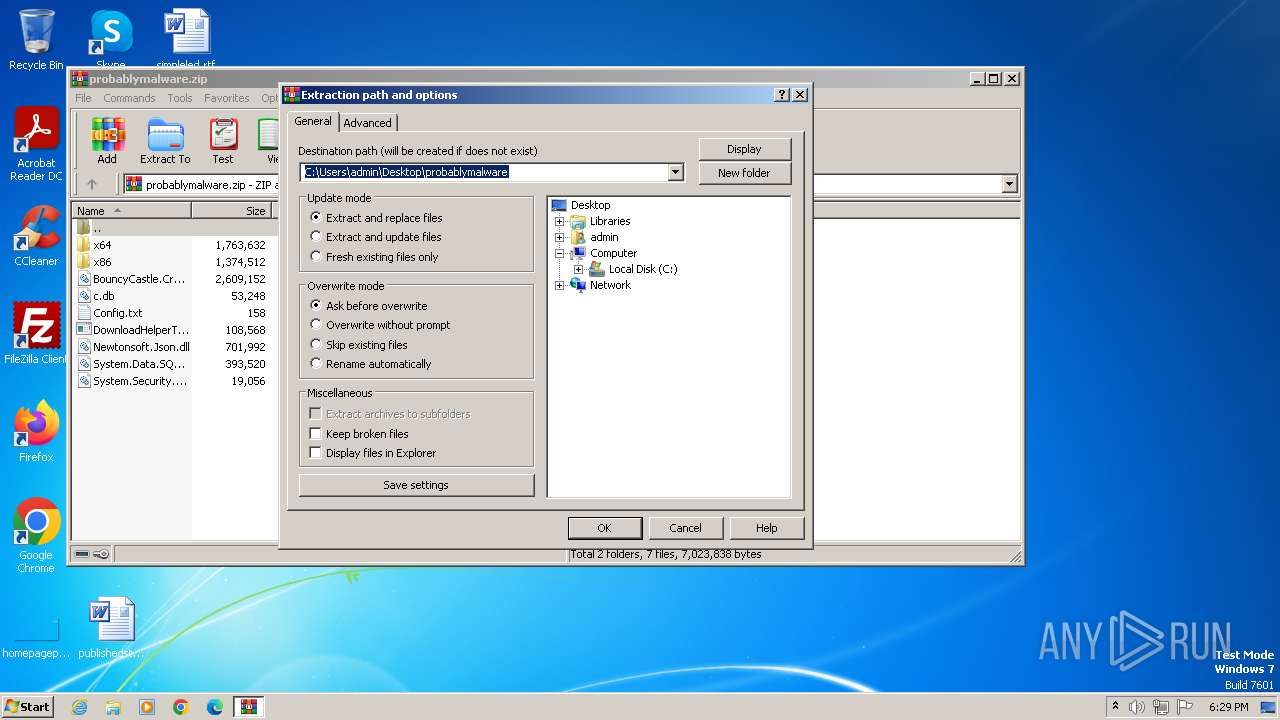Open the File menu in WinRAR

tap(83, 98)
